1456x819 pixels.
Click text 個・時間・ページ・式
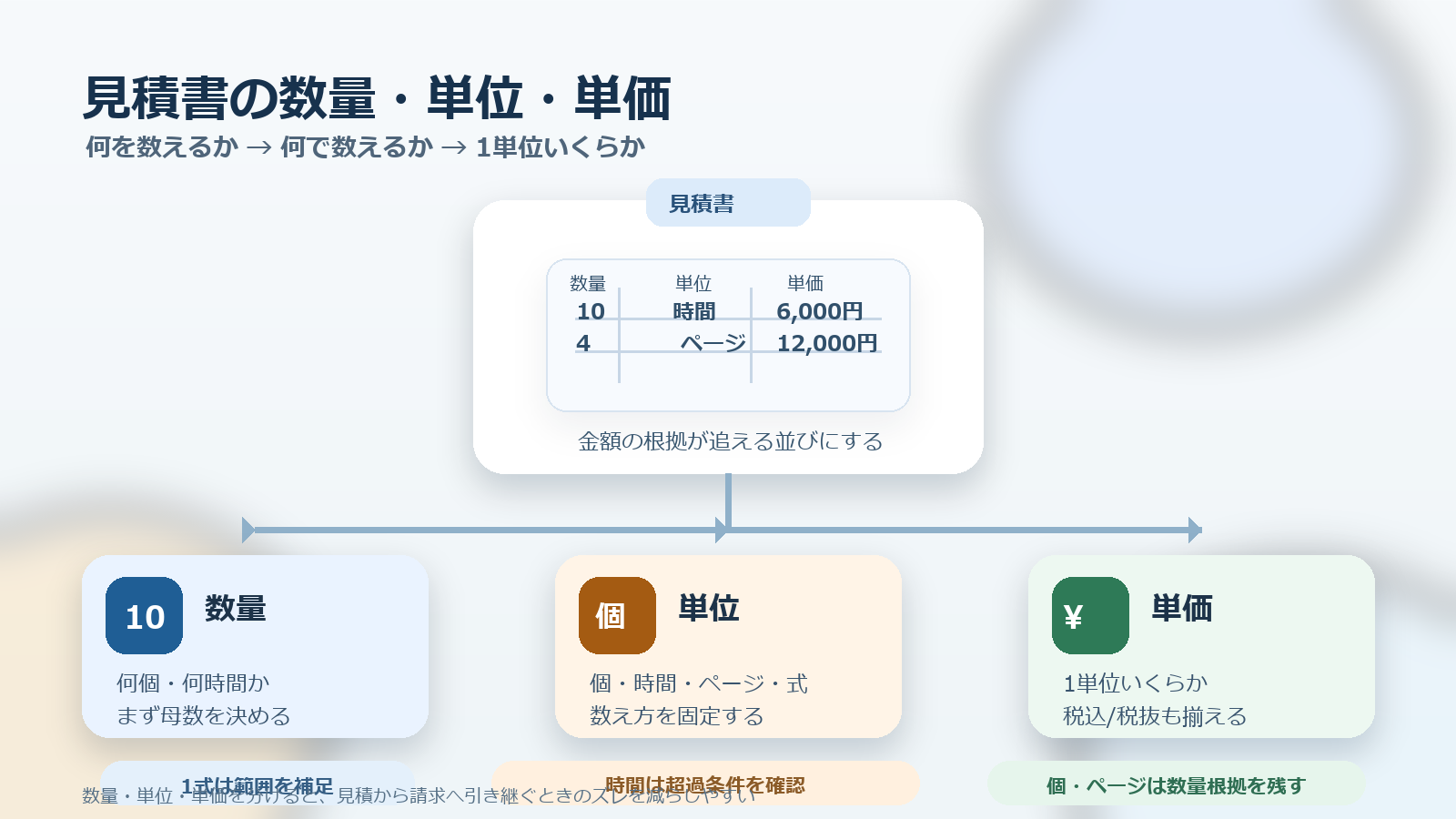point(699,683)
